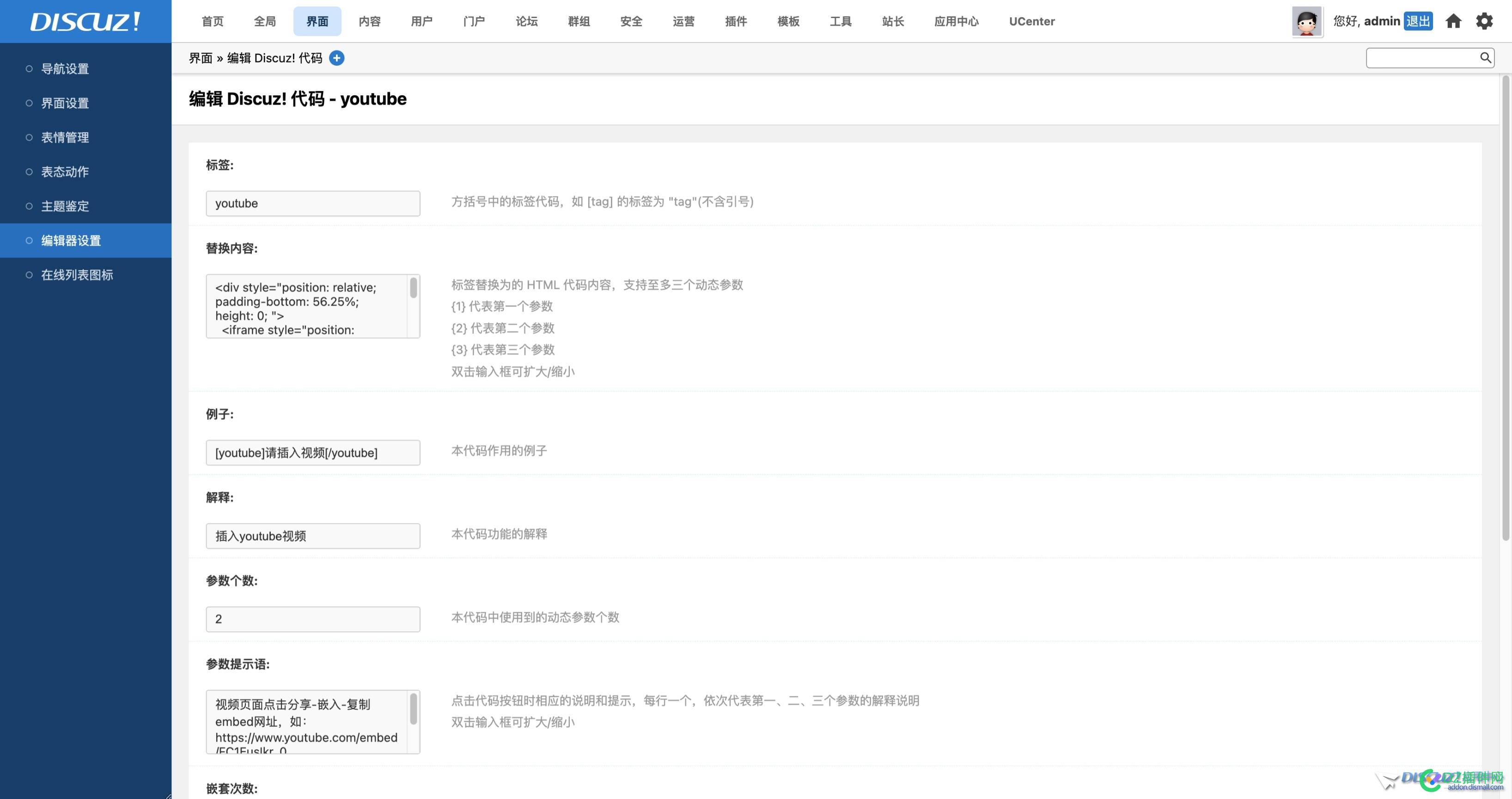Image resolution: width=1512 pixels, height=799 pixels.
Task: Open the site home icon
Action: coord(1453,21)
